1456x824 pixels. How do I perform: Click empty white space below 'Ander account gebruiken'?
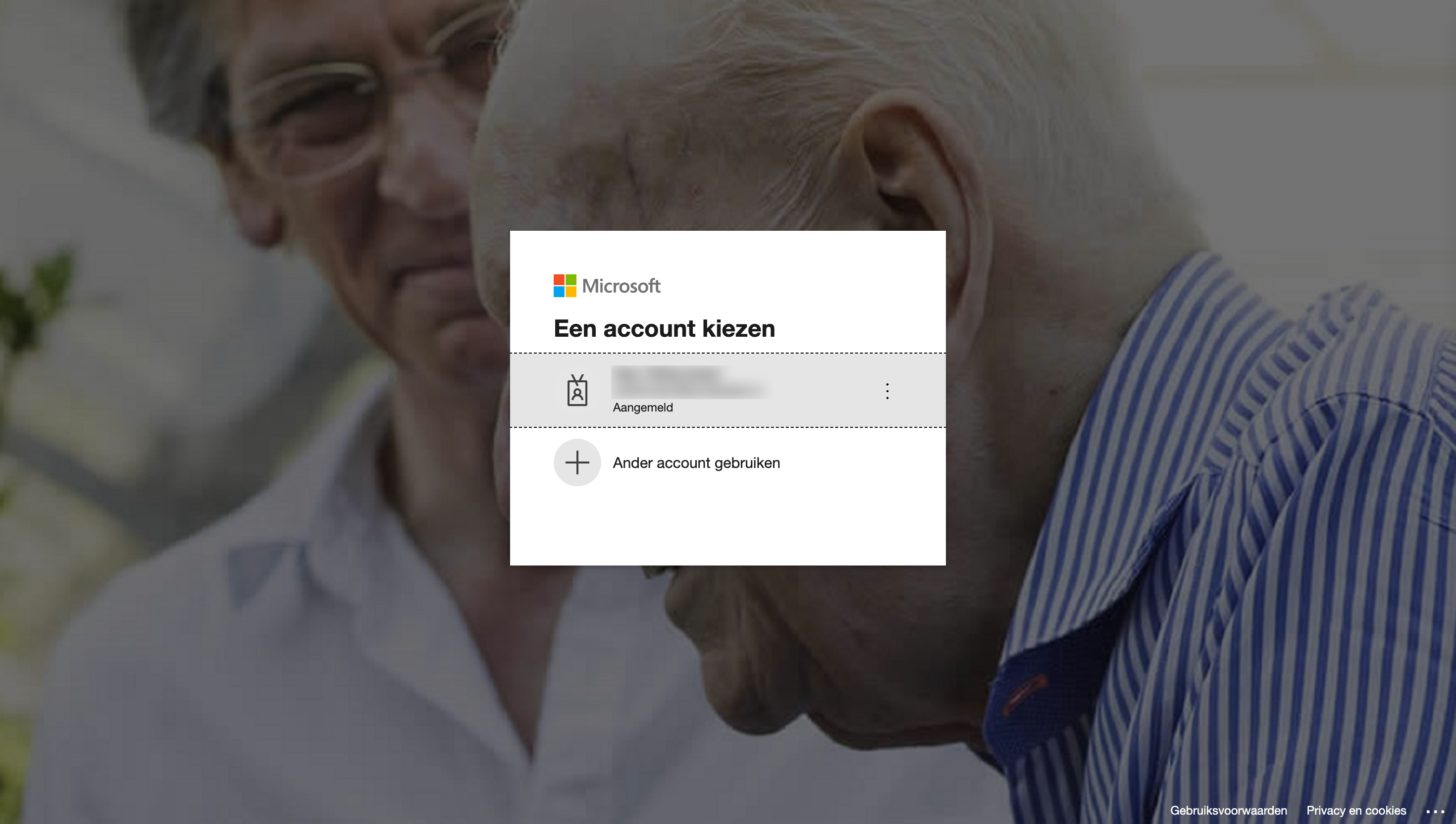(728, 526)
